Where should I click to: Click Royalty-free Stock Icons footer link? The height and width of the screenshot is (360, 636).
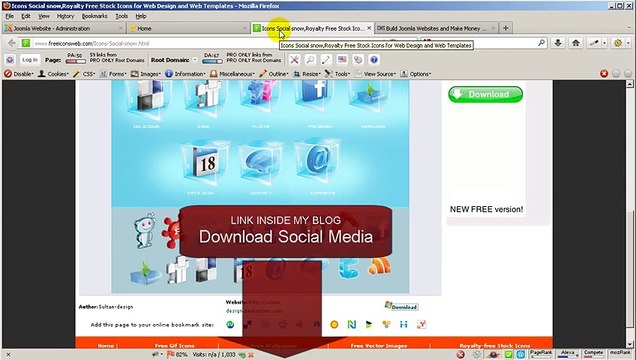494,345
